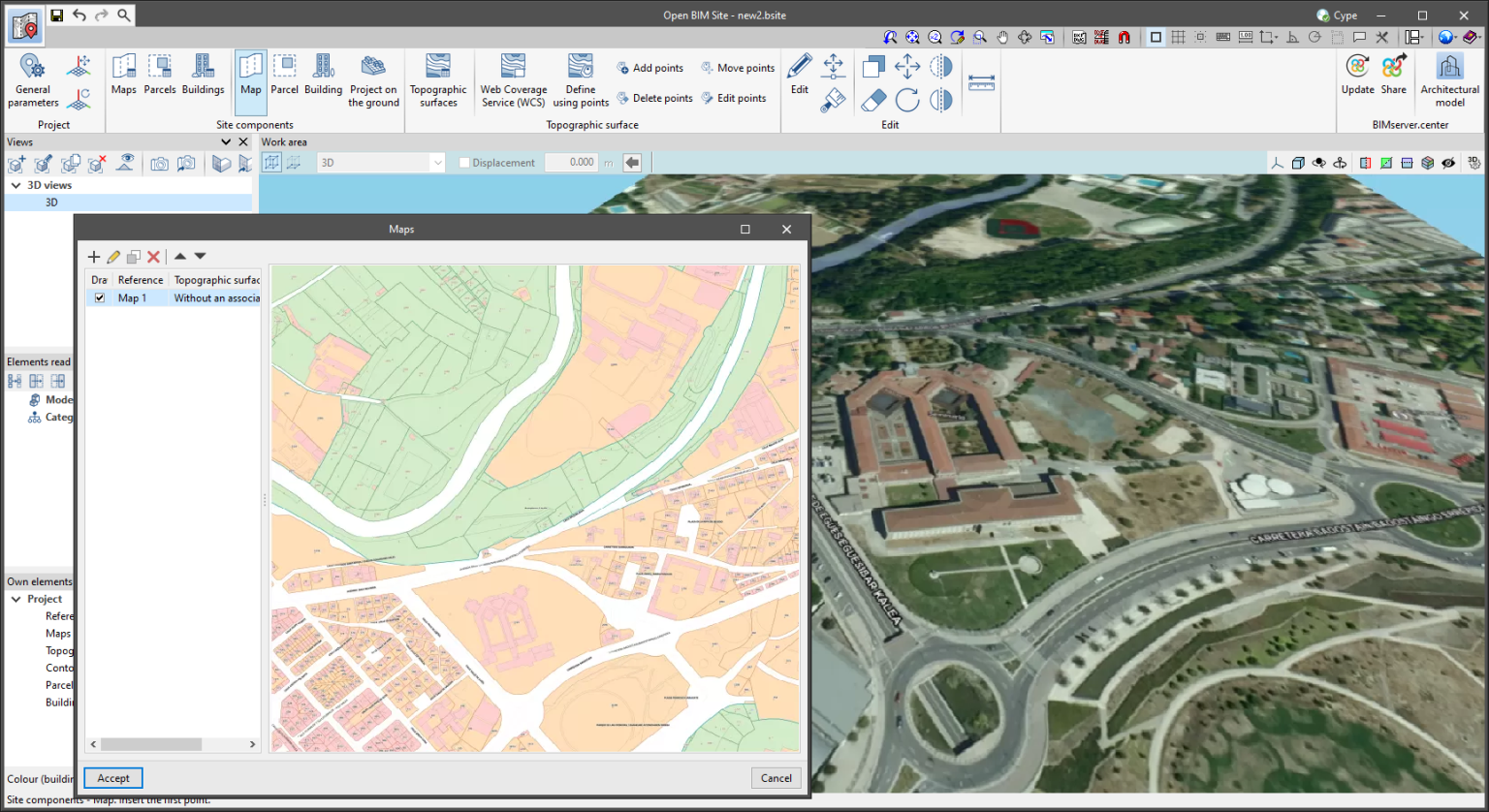
Task: Select the Parcels tool
Action: coord(160,78)
